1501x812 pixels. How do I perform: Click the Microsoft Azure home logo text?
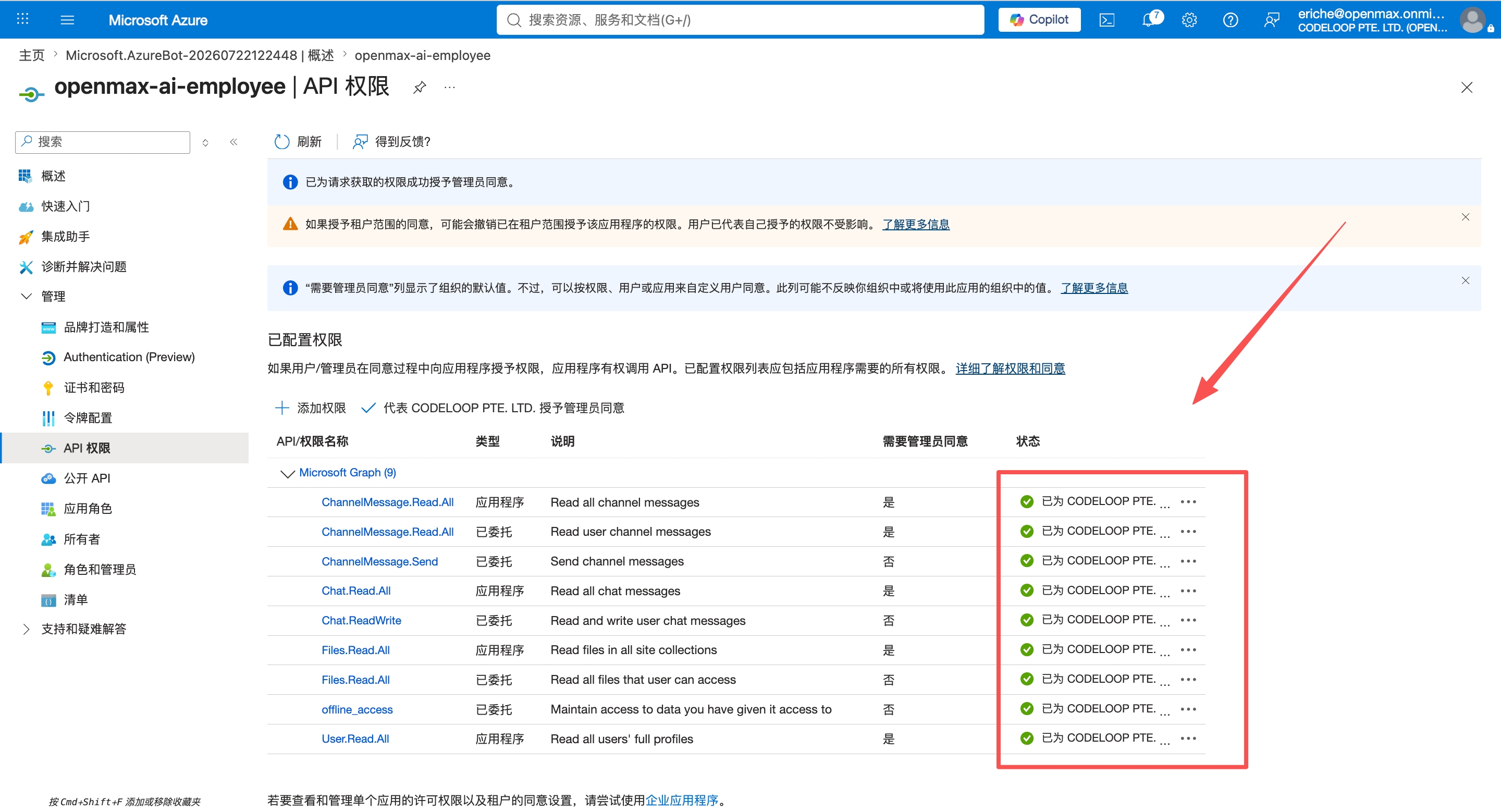[158, 20]
